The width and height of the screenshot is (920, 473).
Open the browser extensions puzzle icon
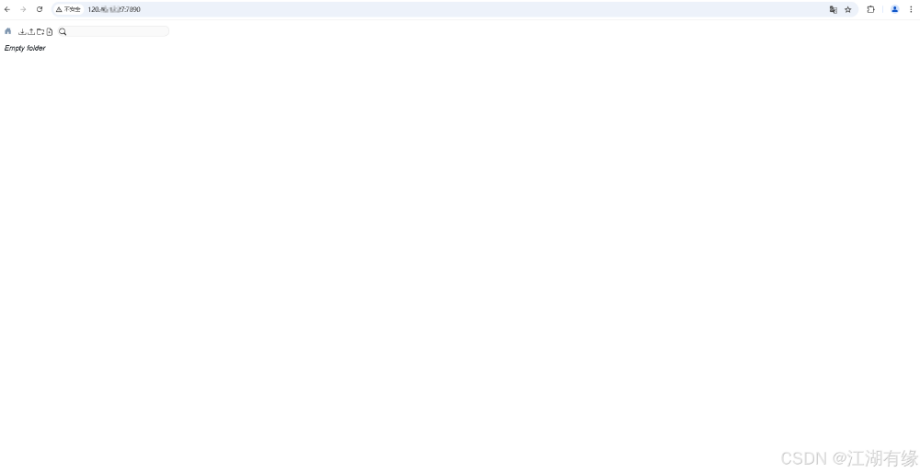click(x=871, y=9)
